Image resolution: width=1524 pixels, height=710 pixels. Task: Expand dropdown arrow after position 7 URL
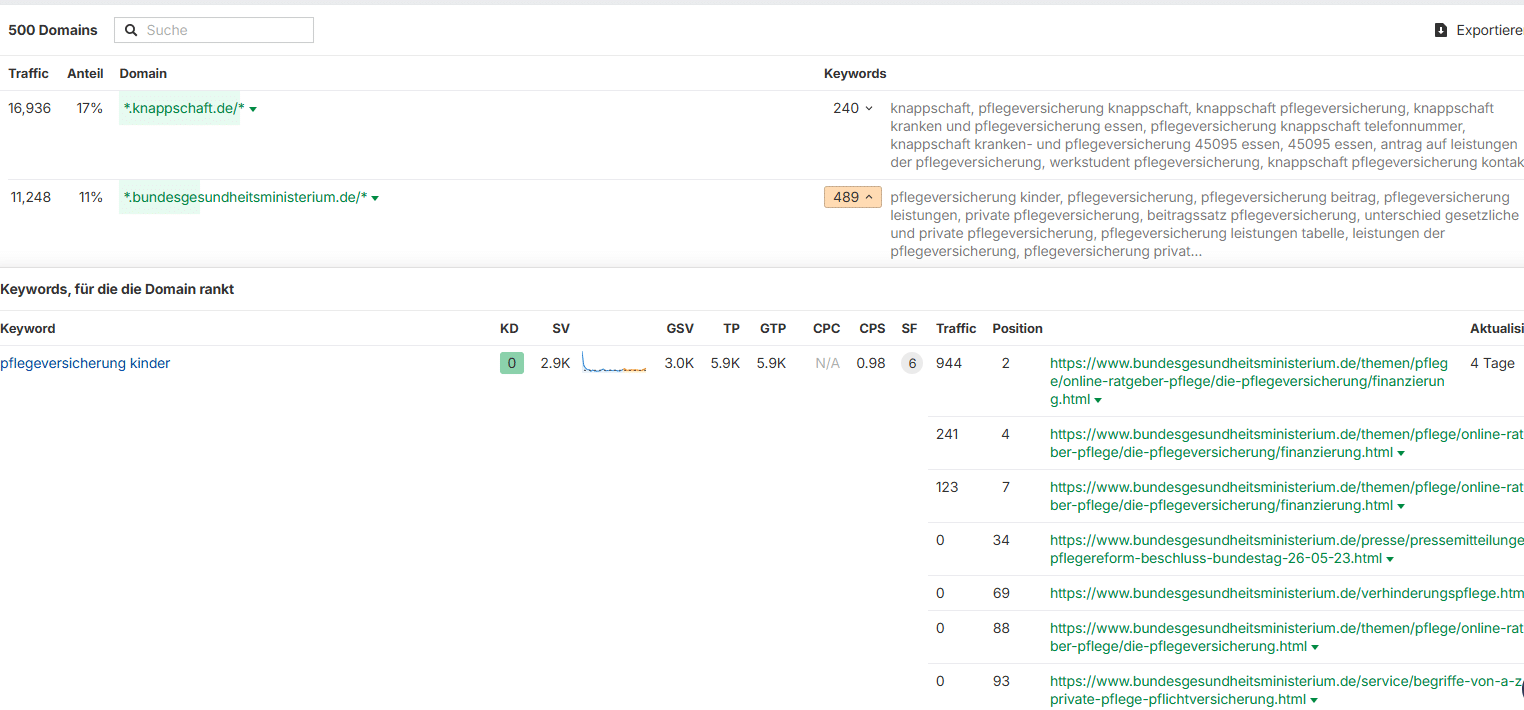point(1401,507)
